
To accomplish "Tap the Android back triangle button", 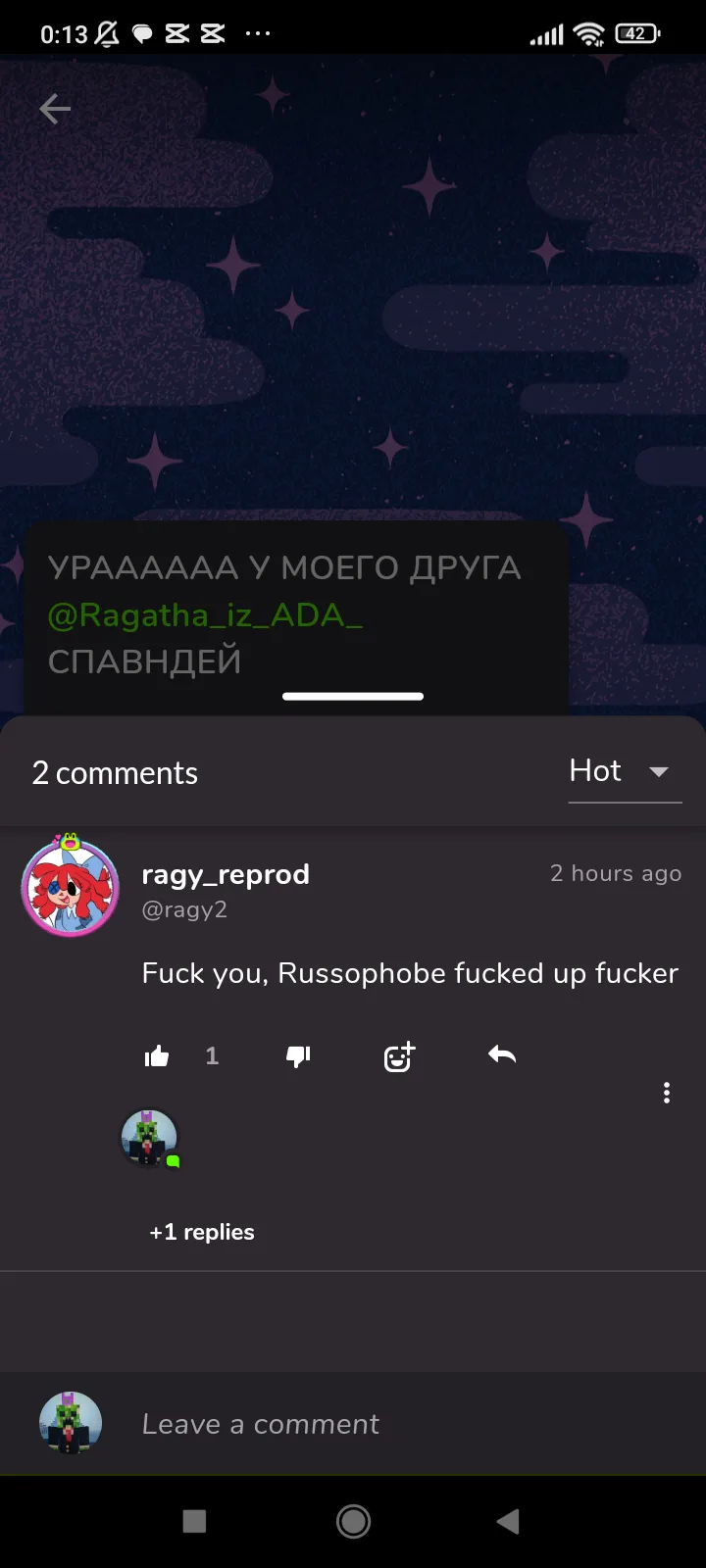I will (508, 1521).
